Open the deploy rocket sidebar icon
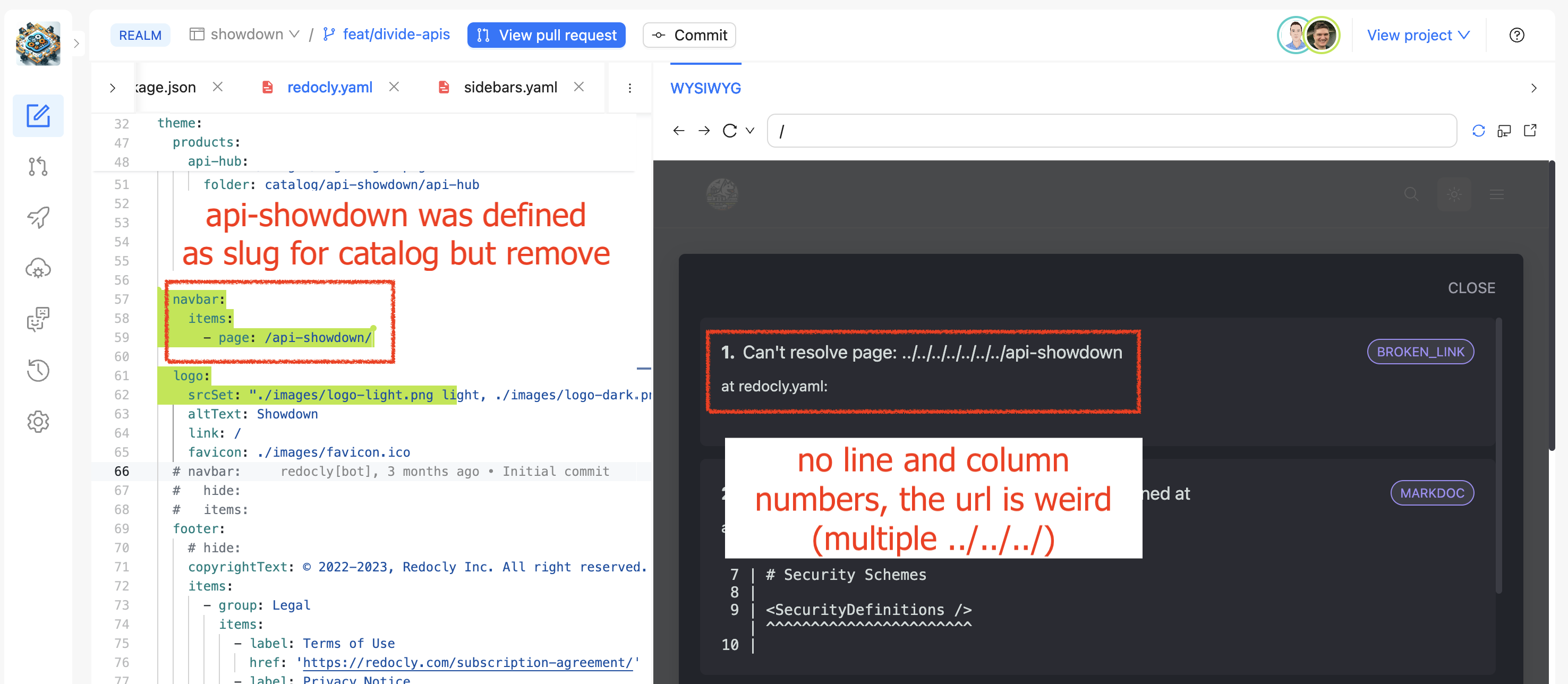Screen dimensions: 1568x684 38,217
